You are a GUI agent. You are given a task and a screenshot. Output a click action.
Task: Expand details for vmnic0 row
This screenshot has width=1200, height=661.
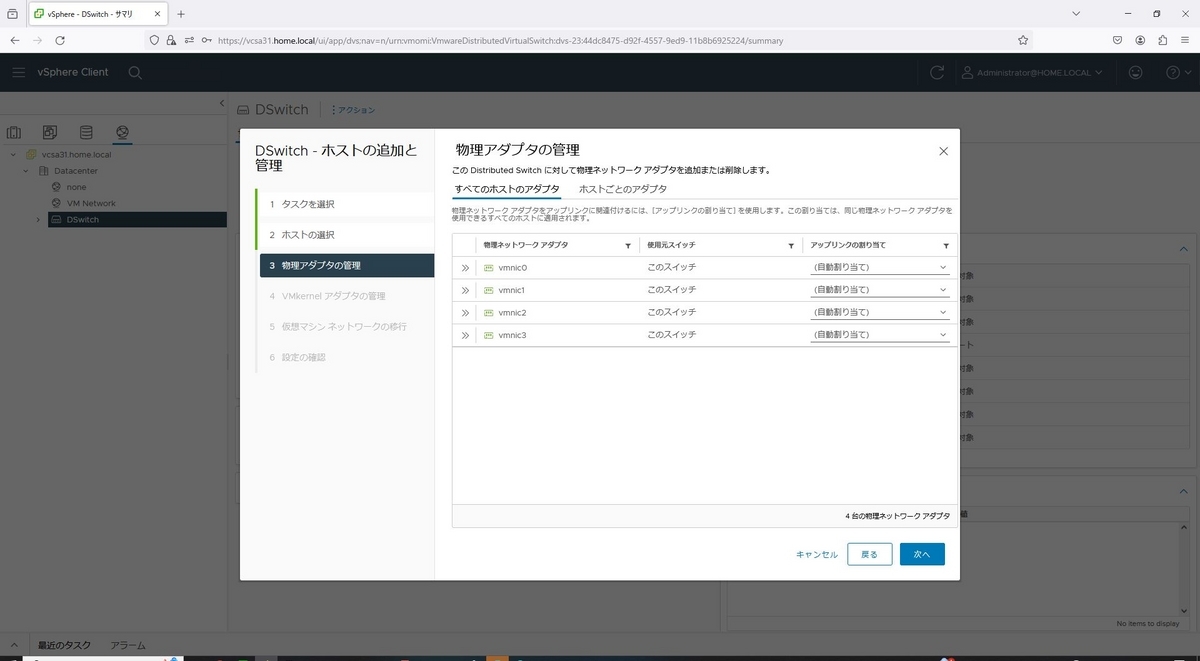pos(465,268)
